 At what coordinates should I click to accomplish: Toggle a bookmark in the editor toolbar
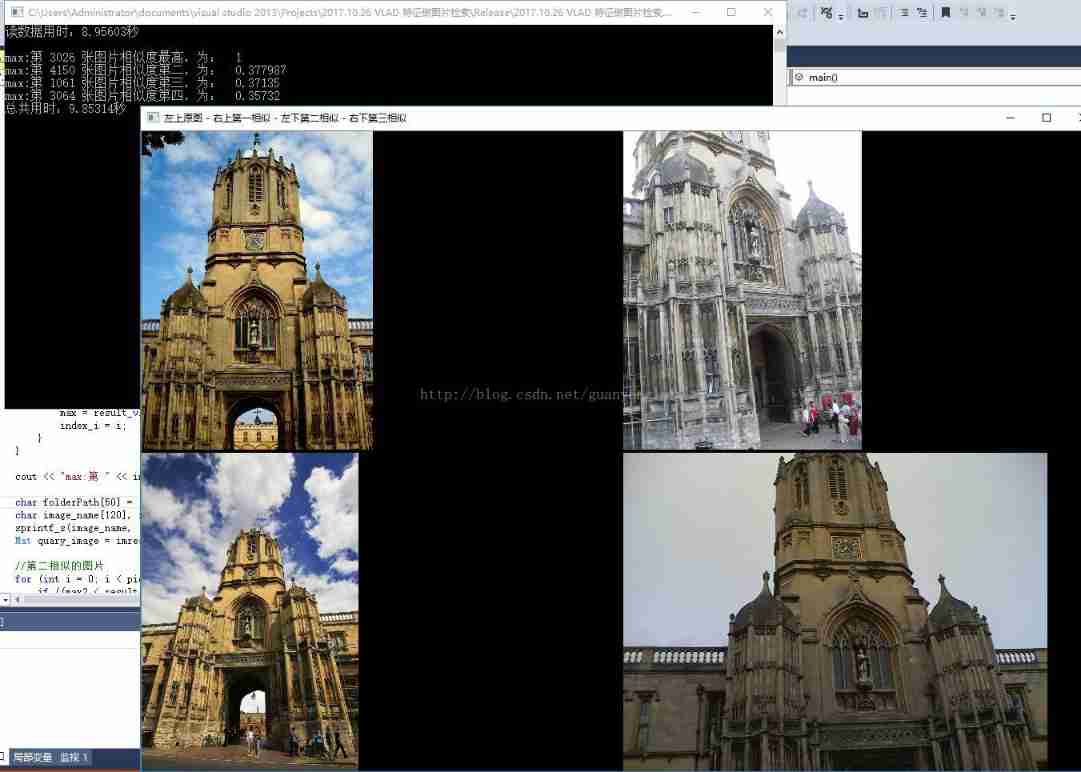pos(944,14)
